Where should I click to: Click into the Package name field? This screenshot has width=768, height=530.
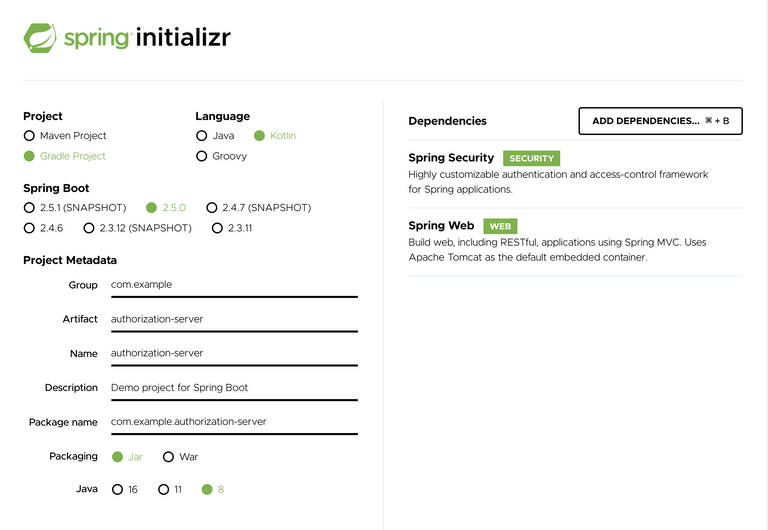234,422
